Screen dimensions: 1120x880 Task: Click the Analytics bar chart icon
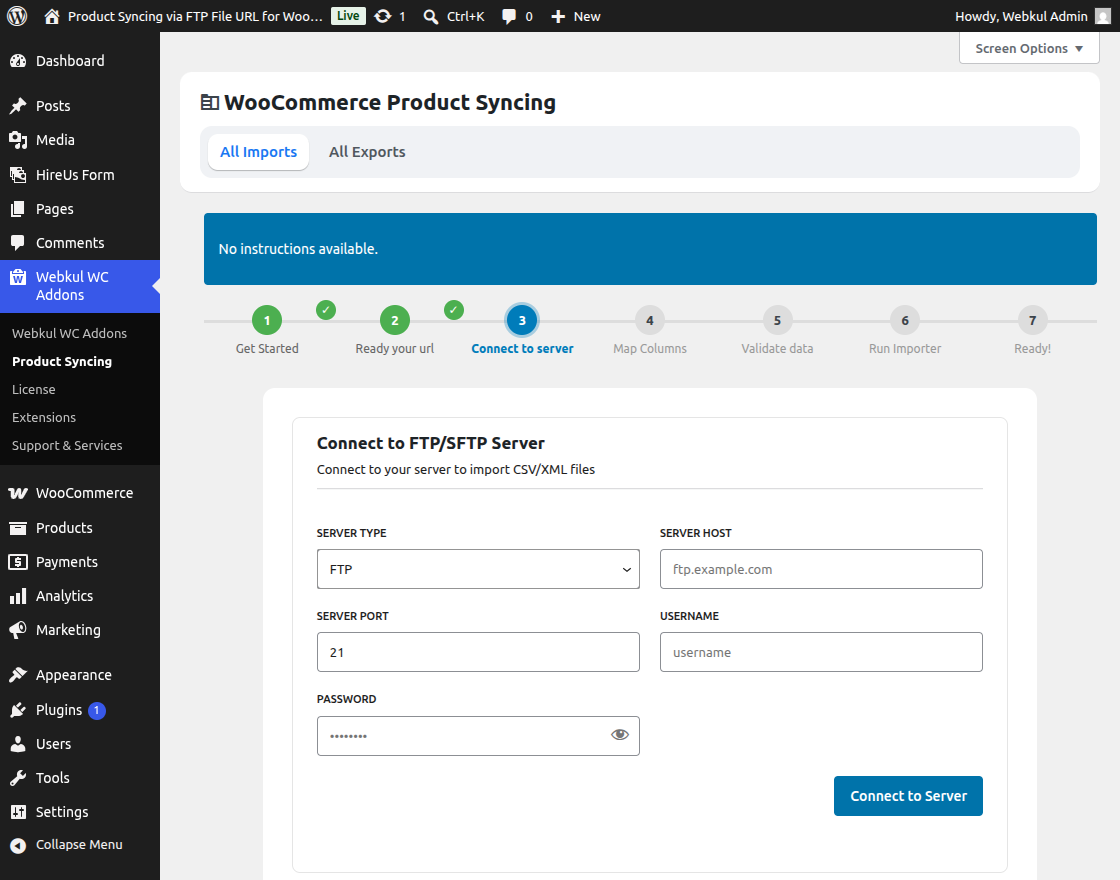tap(18, 596)
